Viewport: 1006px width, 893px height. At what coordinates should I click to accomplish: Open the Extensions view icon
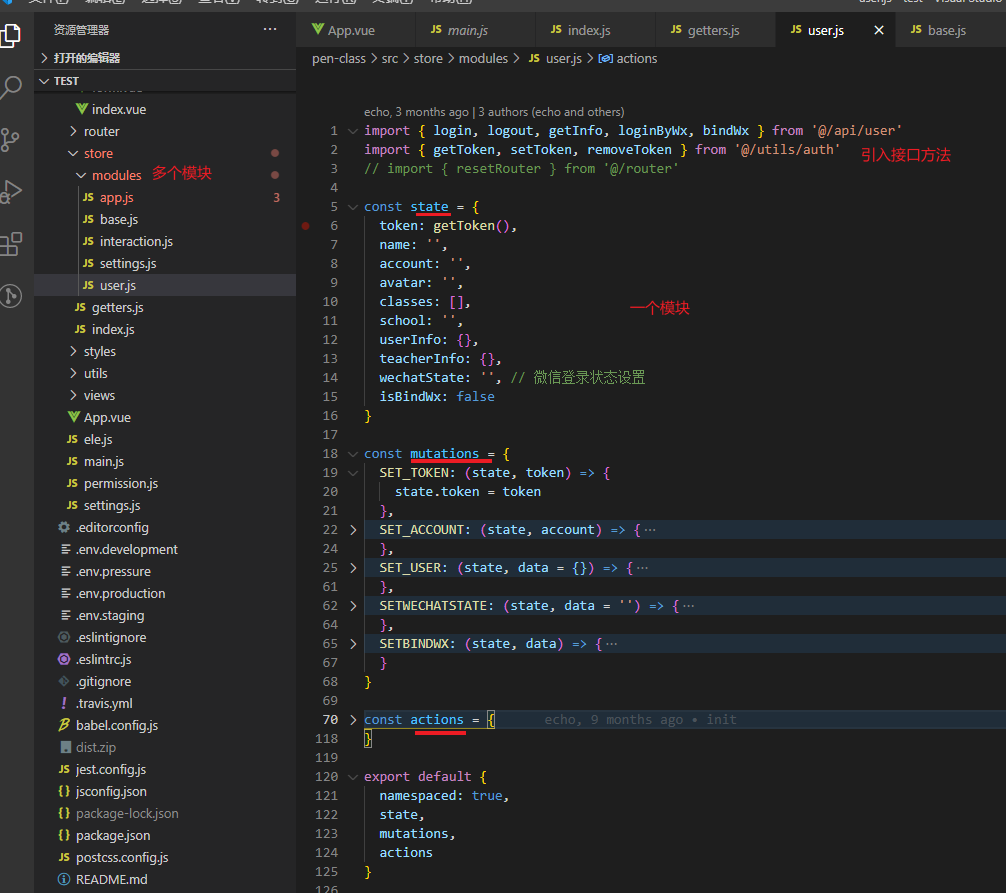click(x=10, y=243)
